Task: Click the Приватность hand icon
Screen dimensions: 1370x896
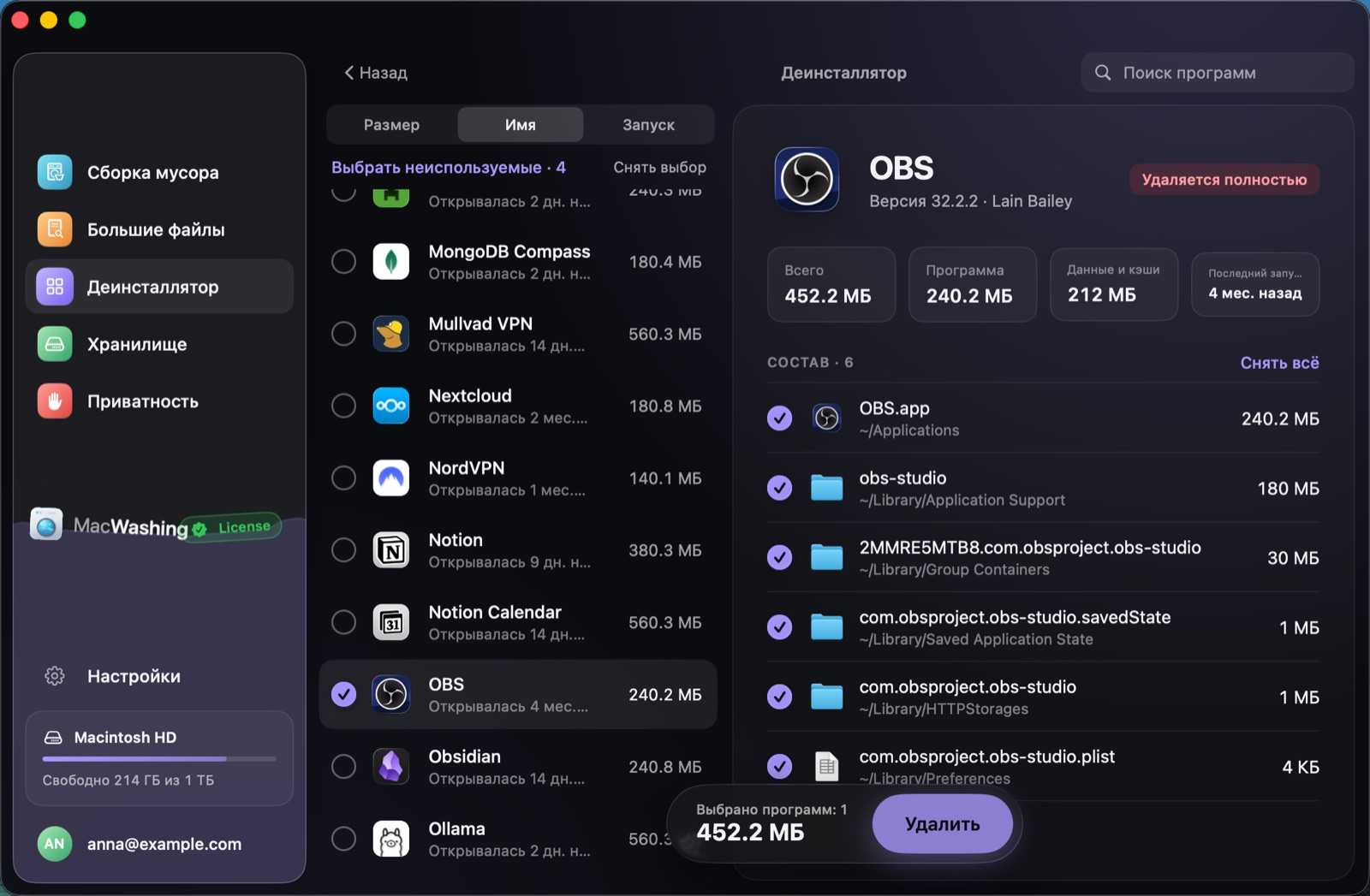Action: [55, 401]
